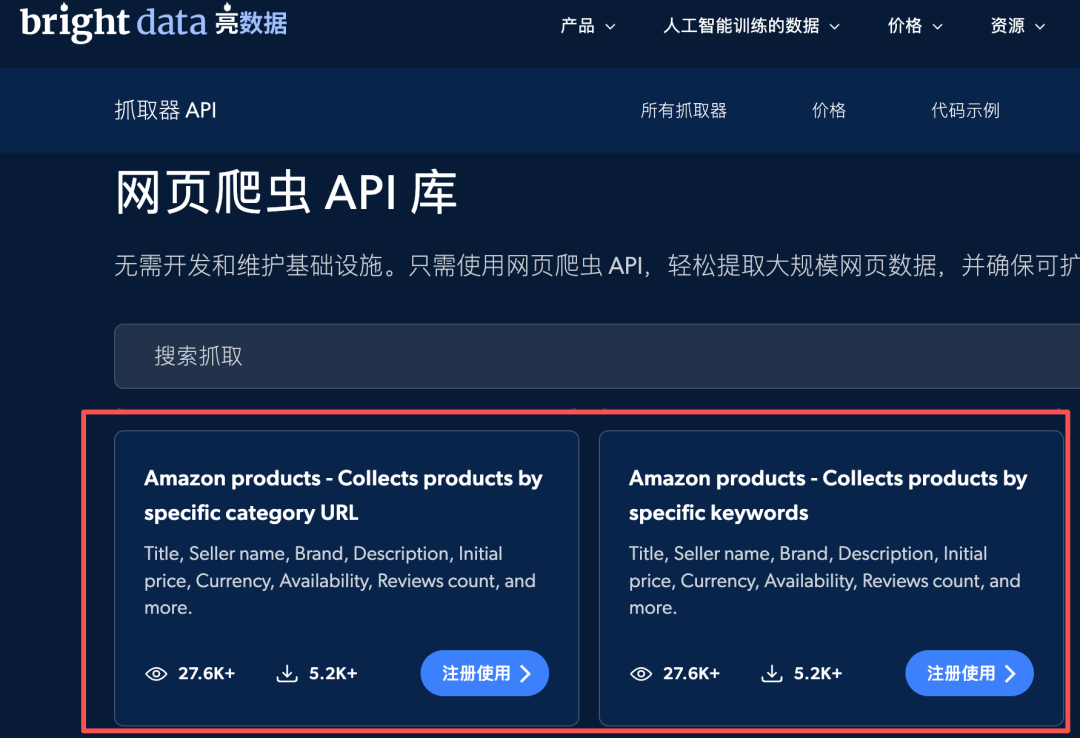Screen dimensions: 1080x738
Task: Select the 27.6K+ views count on category URL card
Action: pyautogui.click(x=207, y=673)
